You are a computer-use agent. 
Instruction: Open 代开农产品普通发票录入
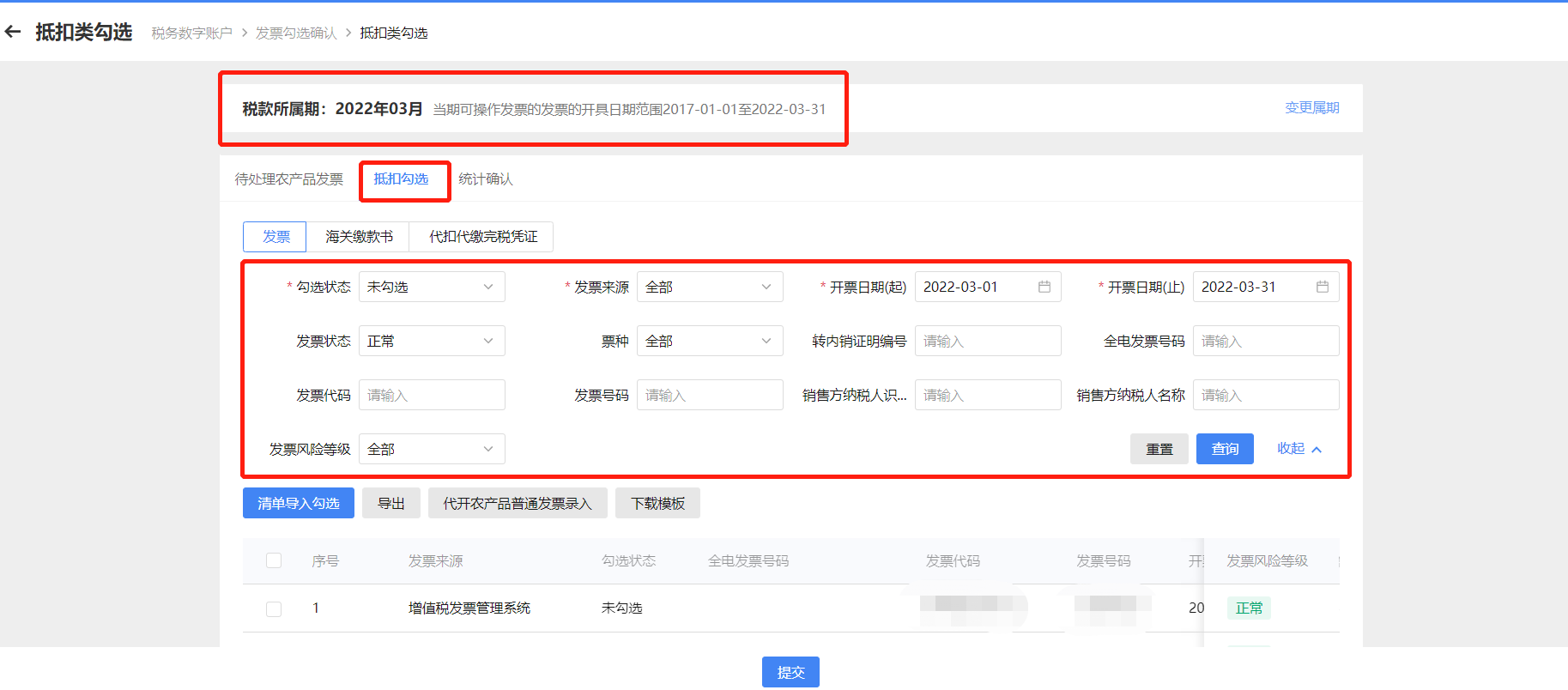click(x=518, y=503)
